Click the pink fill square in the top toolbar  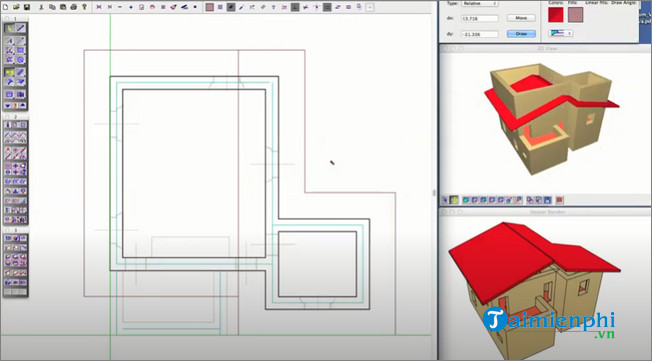(210, 7)
